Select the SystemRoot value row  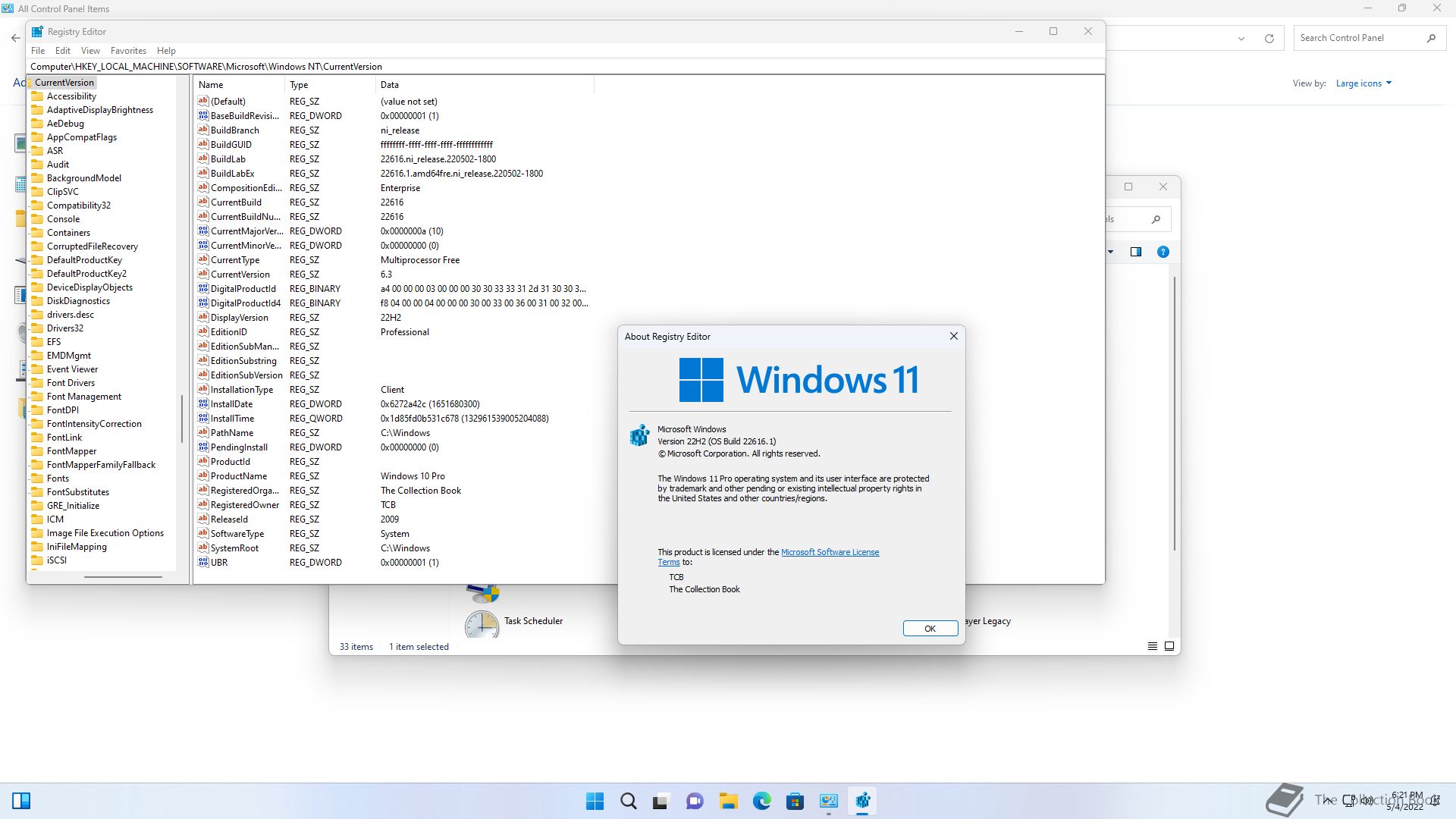click(x=394, y=548)
